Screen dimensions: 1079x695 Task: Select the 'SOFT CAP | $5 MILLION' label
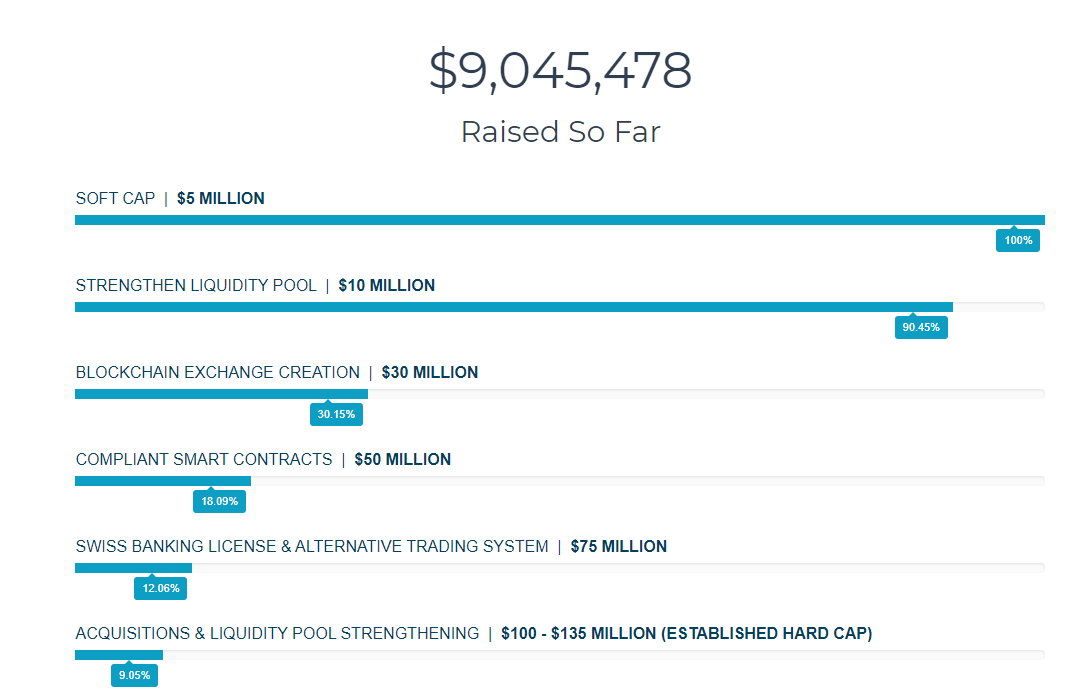(170, 198)
